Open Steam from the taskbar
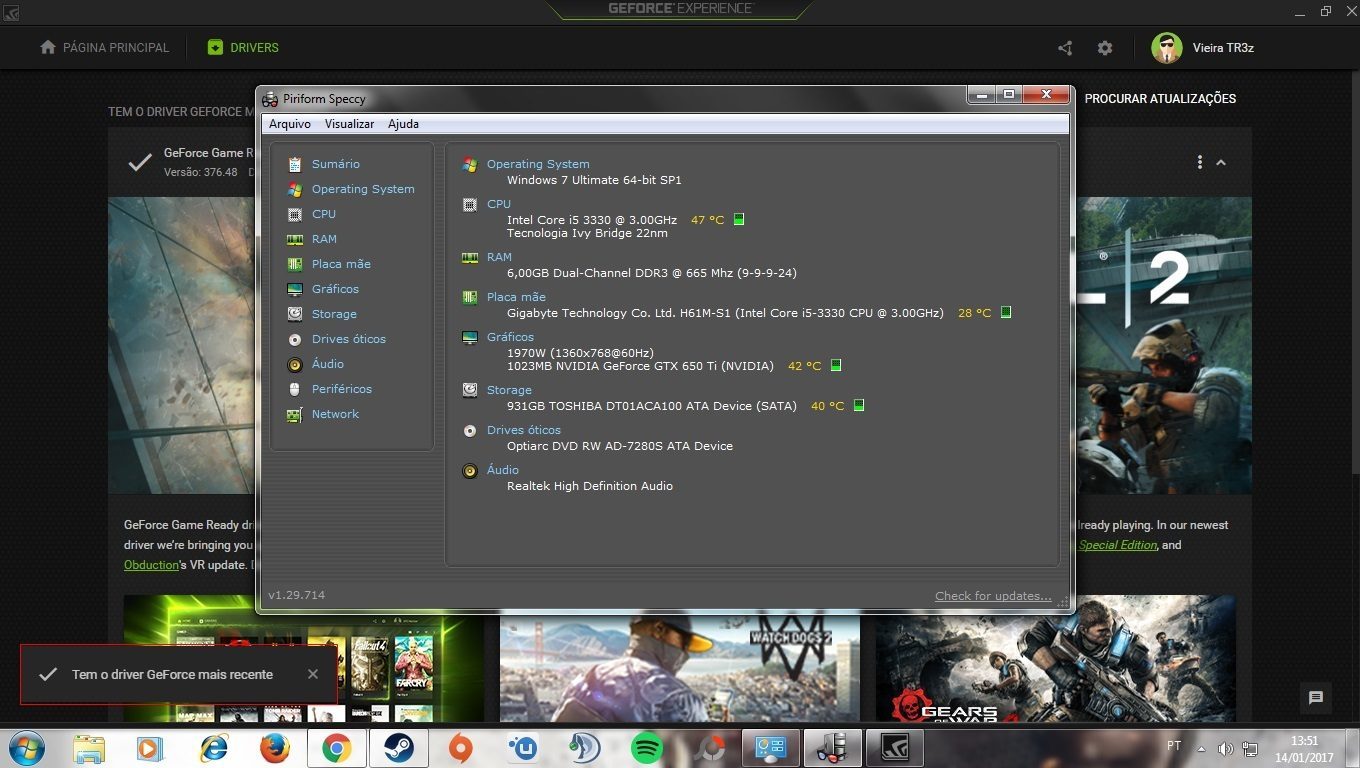 click(x=398, y=747)
